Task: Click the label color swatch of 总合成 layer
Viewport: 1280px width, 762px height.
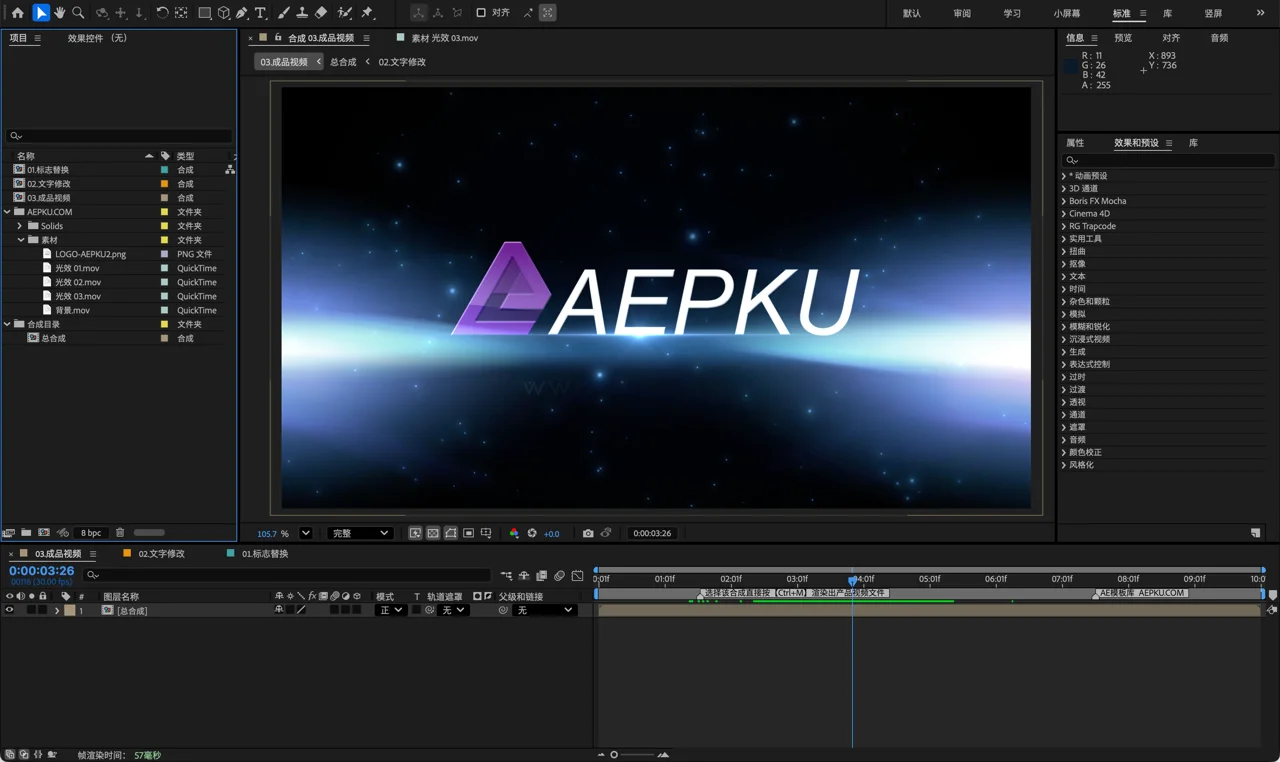Action: click(70, 610)
